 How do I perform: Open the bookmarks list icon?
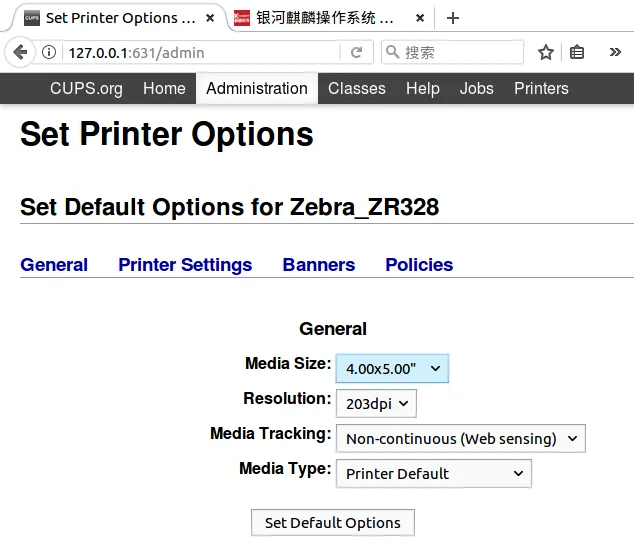point(577,52)
